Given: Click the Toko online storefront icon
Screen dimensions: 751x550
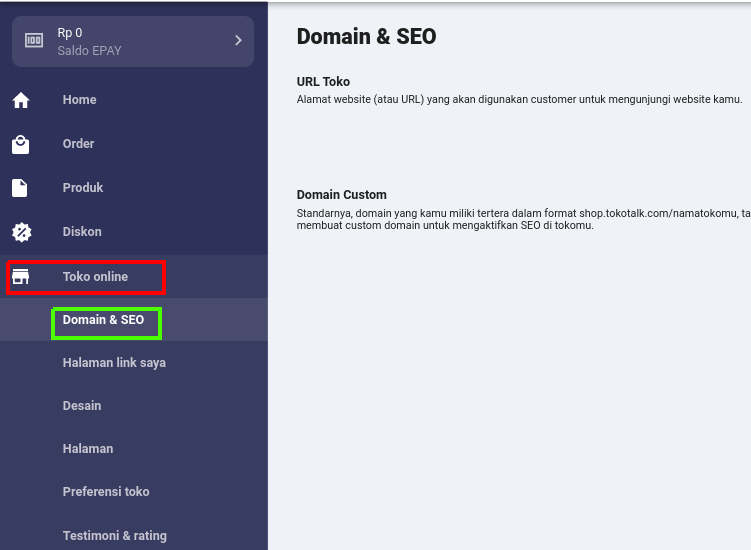Looking at the screenshot, I should [x=21, y=277].
